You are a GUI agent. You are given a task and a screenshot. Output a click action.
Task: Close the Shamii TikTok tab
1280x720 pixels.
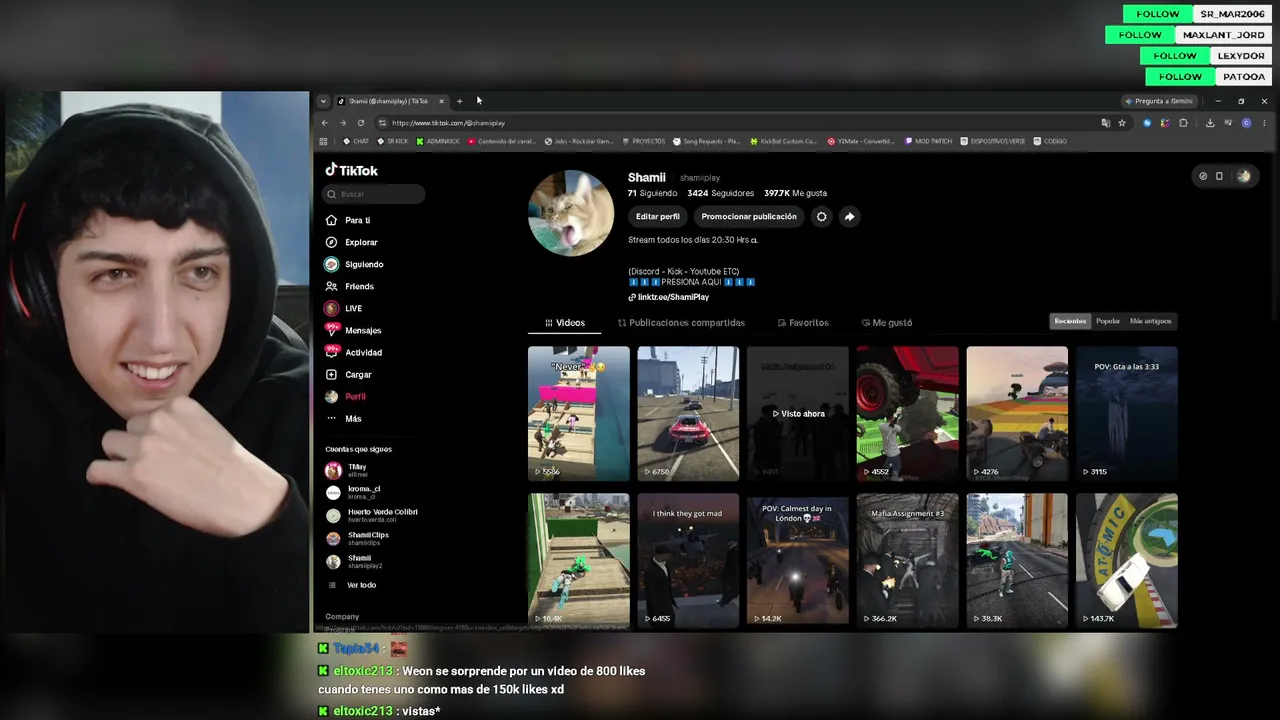pos(441,101)
